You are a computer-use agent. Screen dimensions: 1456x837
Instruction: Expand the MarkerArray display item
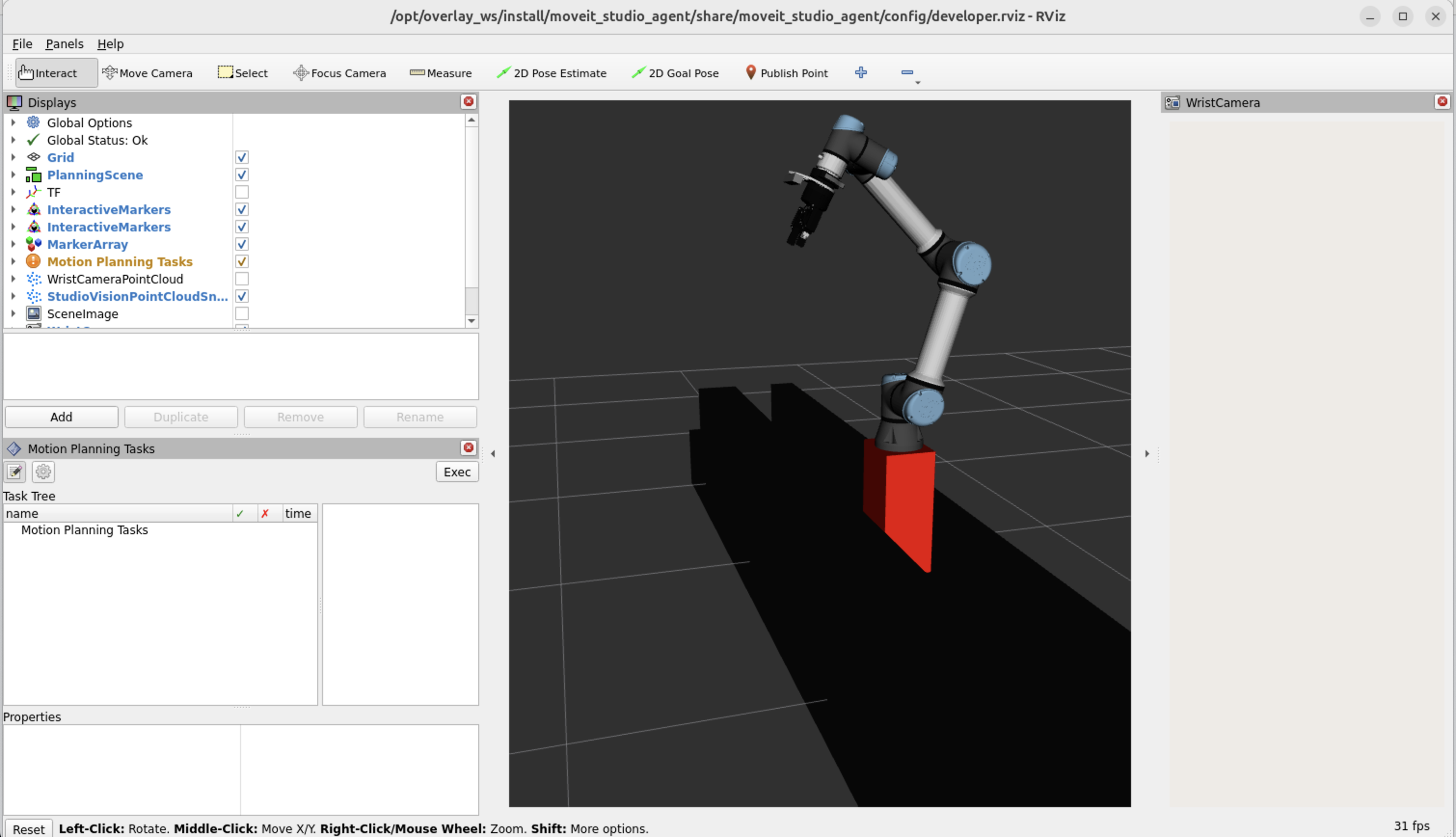pos(13,244)
